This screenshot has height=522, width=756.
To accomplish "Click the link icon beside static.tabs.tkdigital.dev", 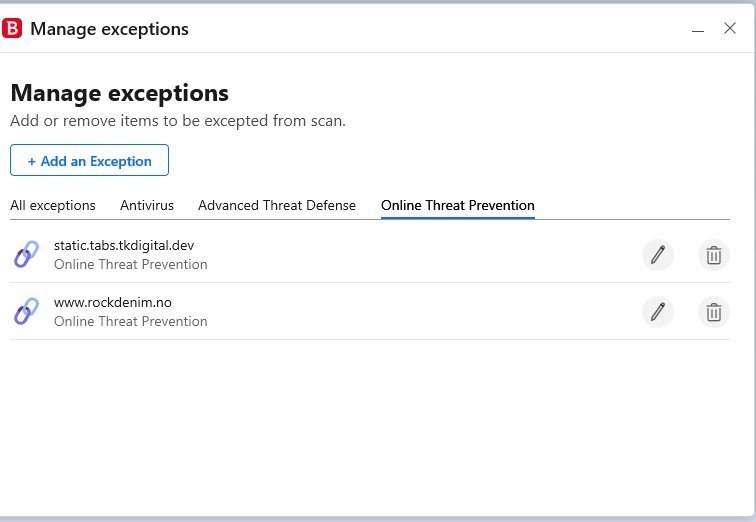I will tap(27, 254).
